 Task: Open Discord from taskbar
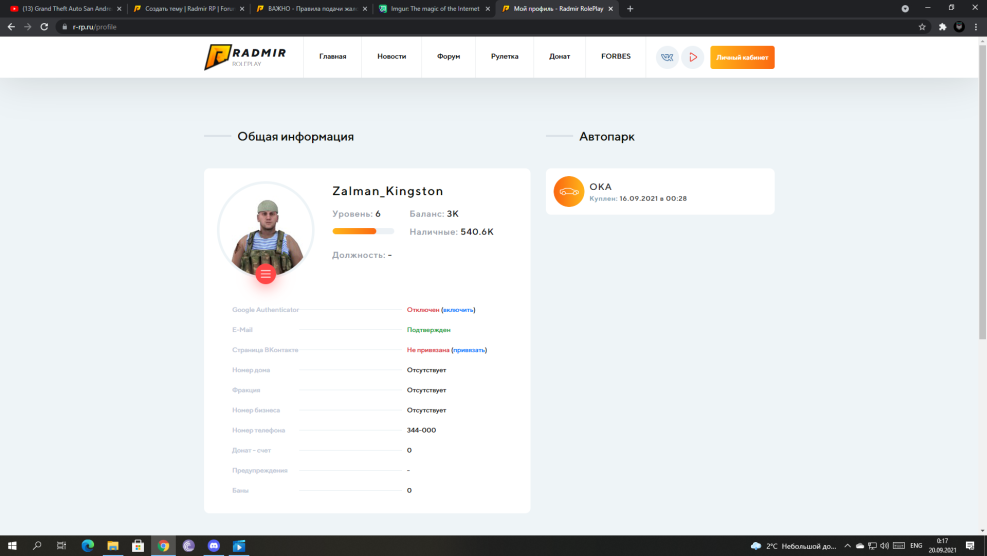click(x=213, y=546)
